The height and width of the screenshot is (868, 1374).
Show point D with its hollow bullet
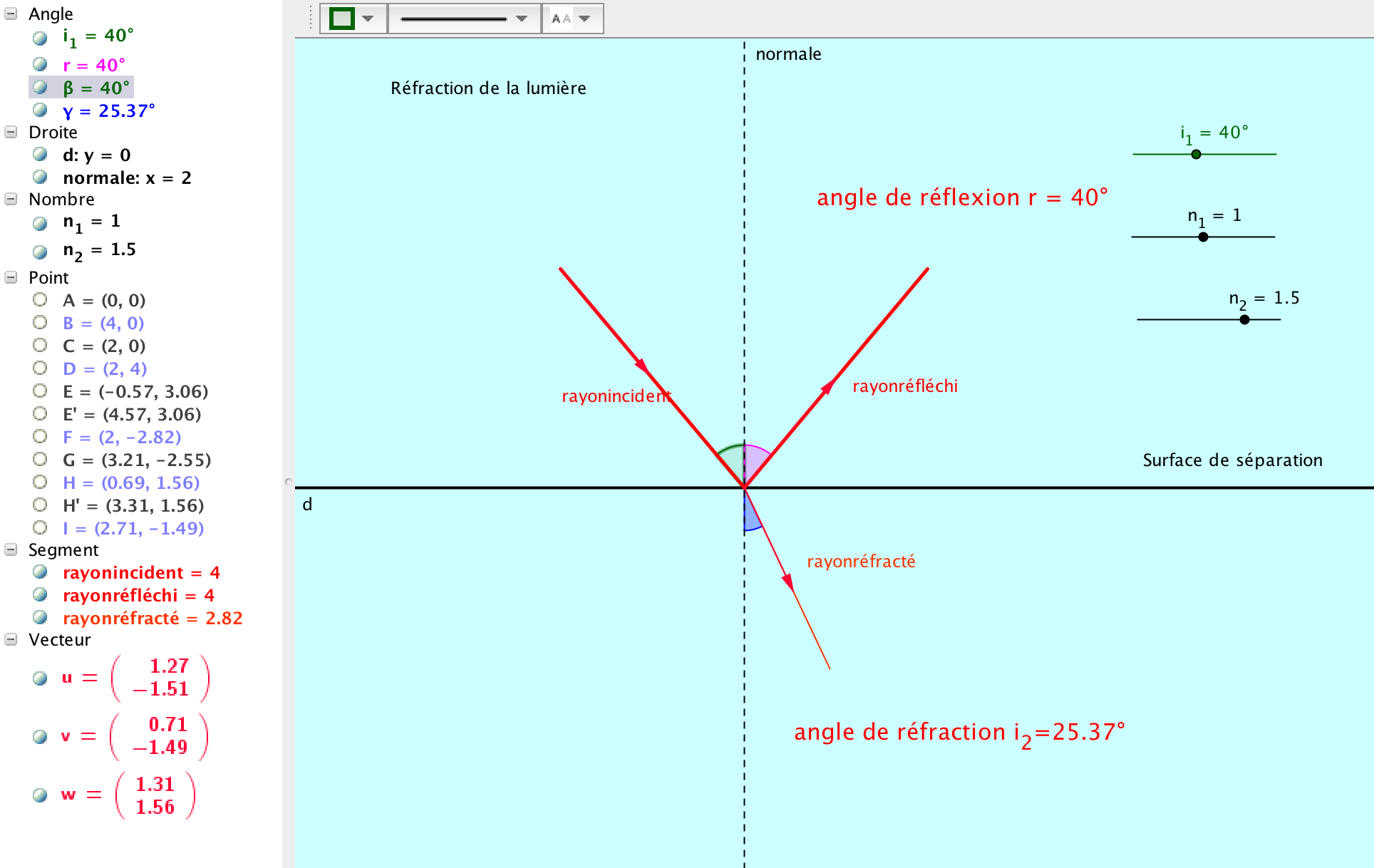(x=40, y=368)
